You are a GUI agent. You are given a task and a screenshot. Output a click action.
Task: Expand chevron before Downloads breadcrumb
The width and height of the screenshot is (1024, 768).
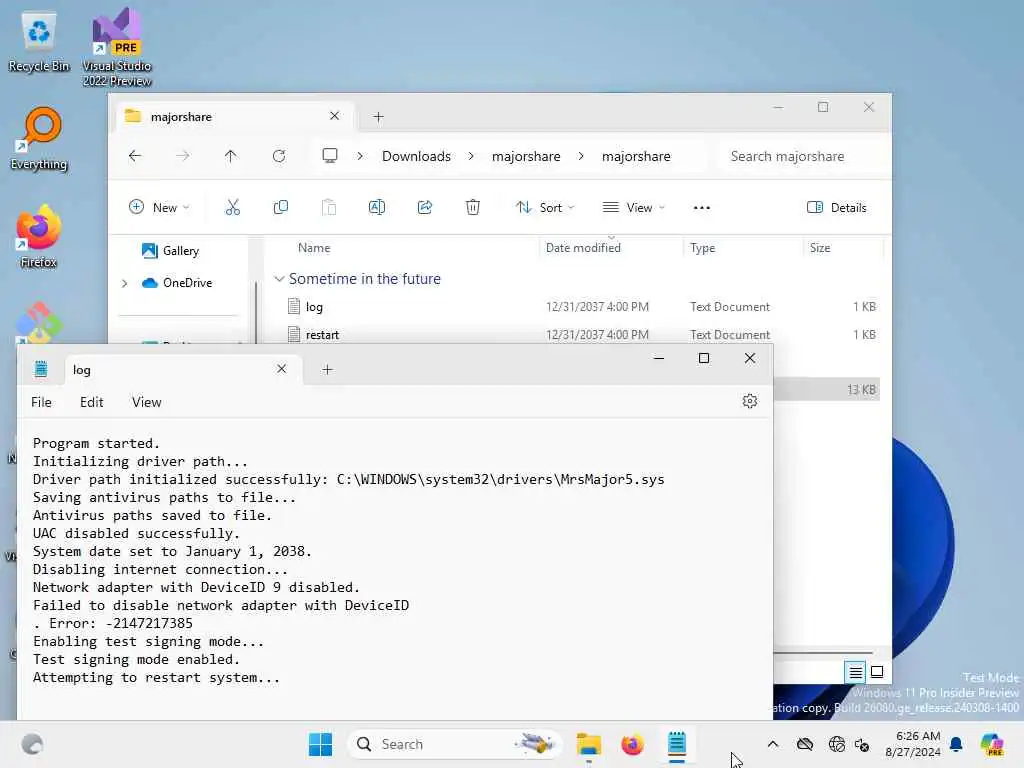point(360,156)
